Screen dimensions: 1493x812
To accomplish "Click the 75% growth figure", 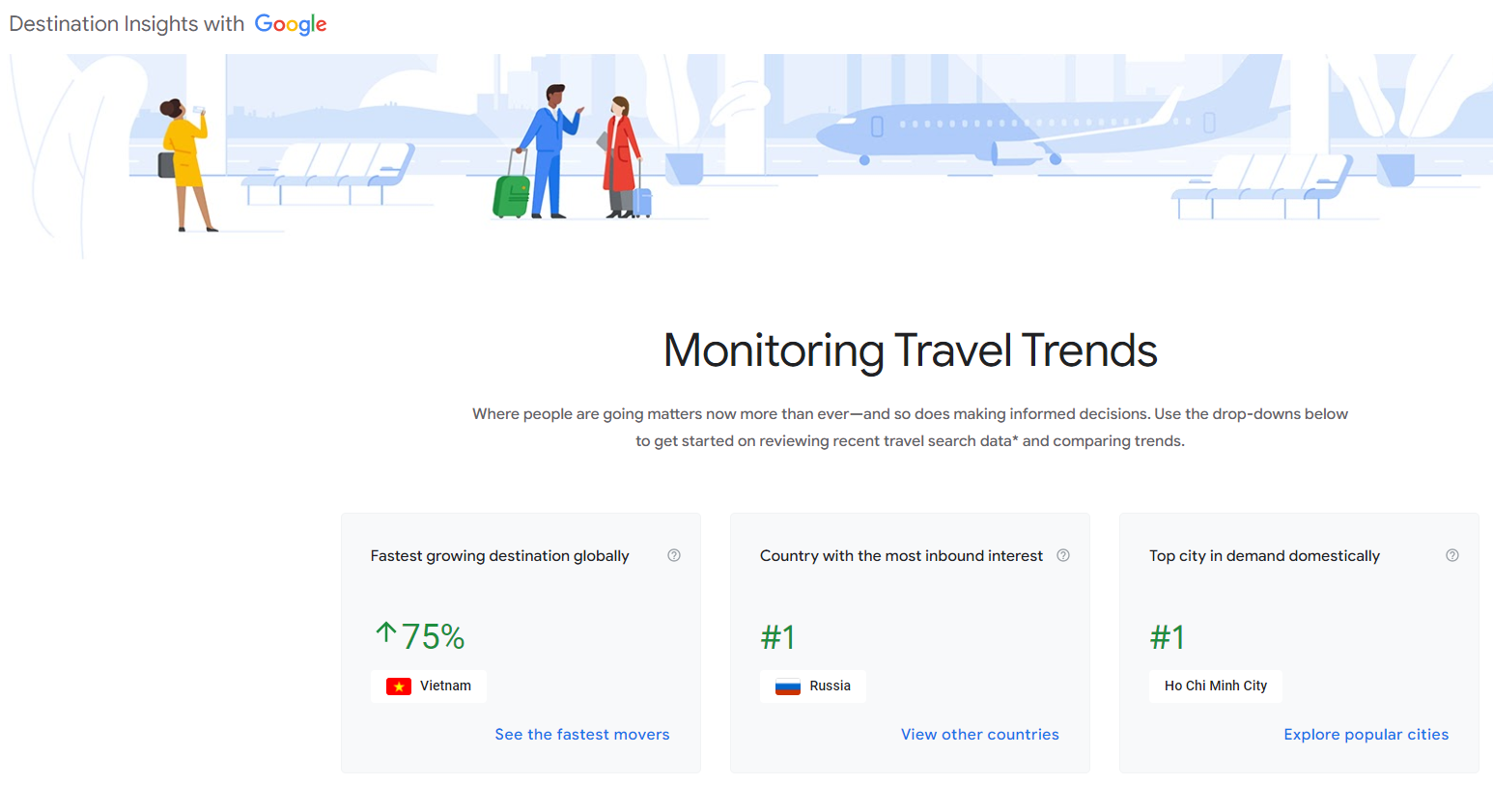I will click(434, 637).
